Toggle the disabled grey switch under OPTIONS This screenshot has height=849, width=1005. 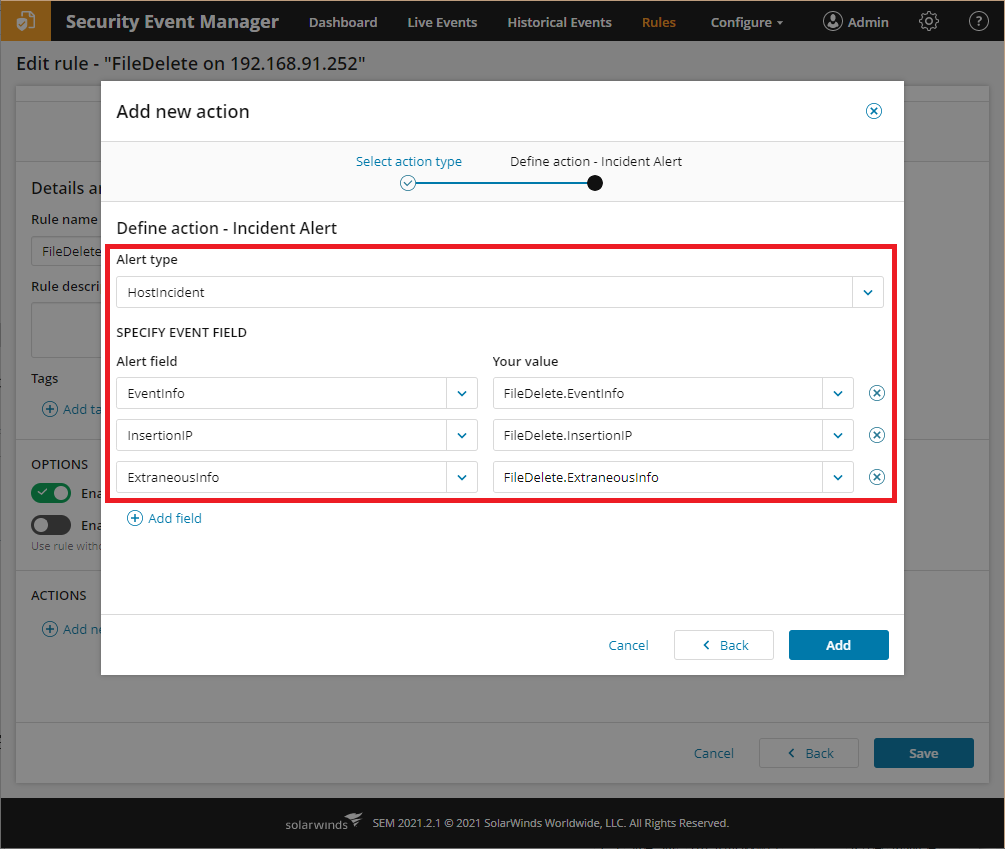[51, 525]
